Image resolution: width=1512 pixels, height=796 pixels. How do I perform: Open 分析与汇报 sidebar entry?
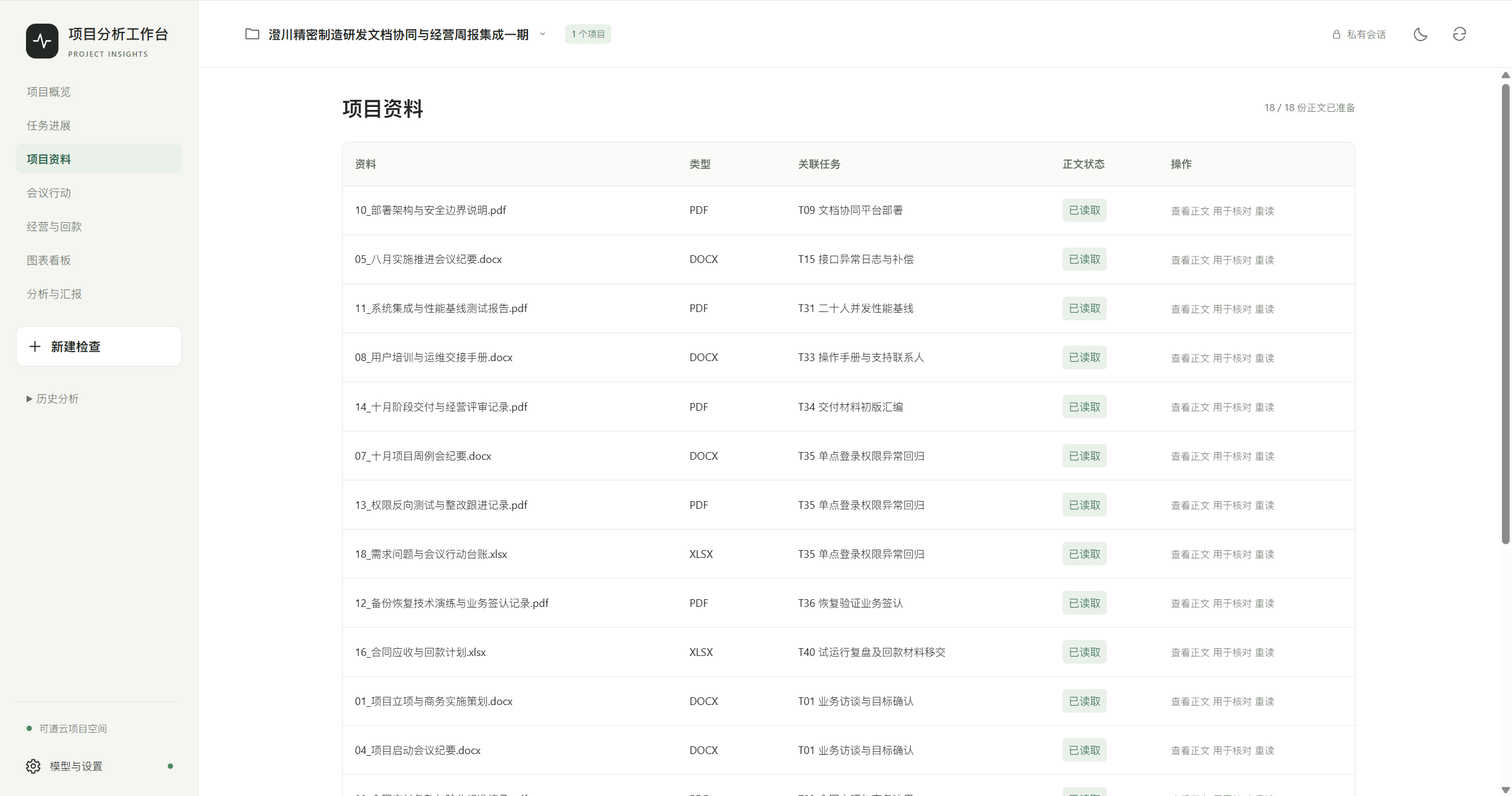[99, 294]
